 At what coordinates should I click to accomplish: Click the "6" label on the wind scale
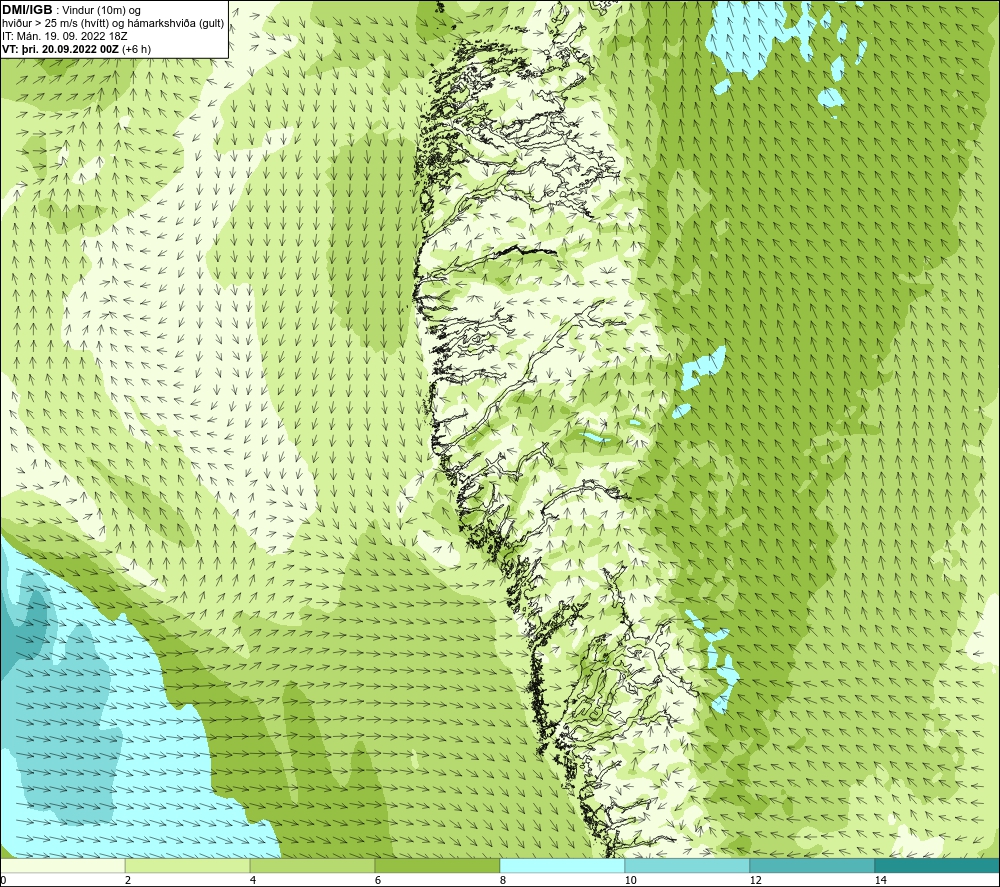click(378, 881)
